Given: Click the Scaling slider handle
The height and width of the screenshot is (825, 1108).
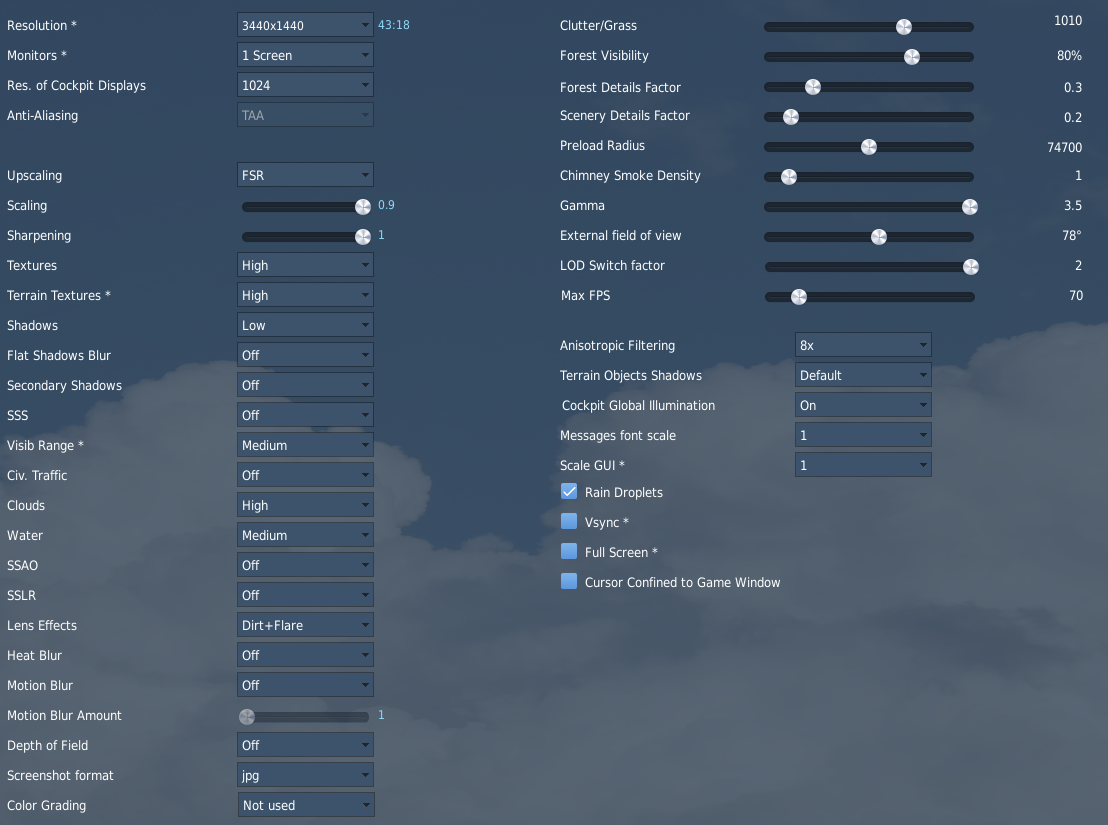Looking at the screenshot, I should (363, 206).
